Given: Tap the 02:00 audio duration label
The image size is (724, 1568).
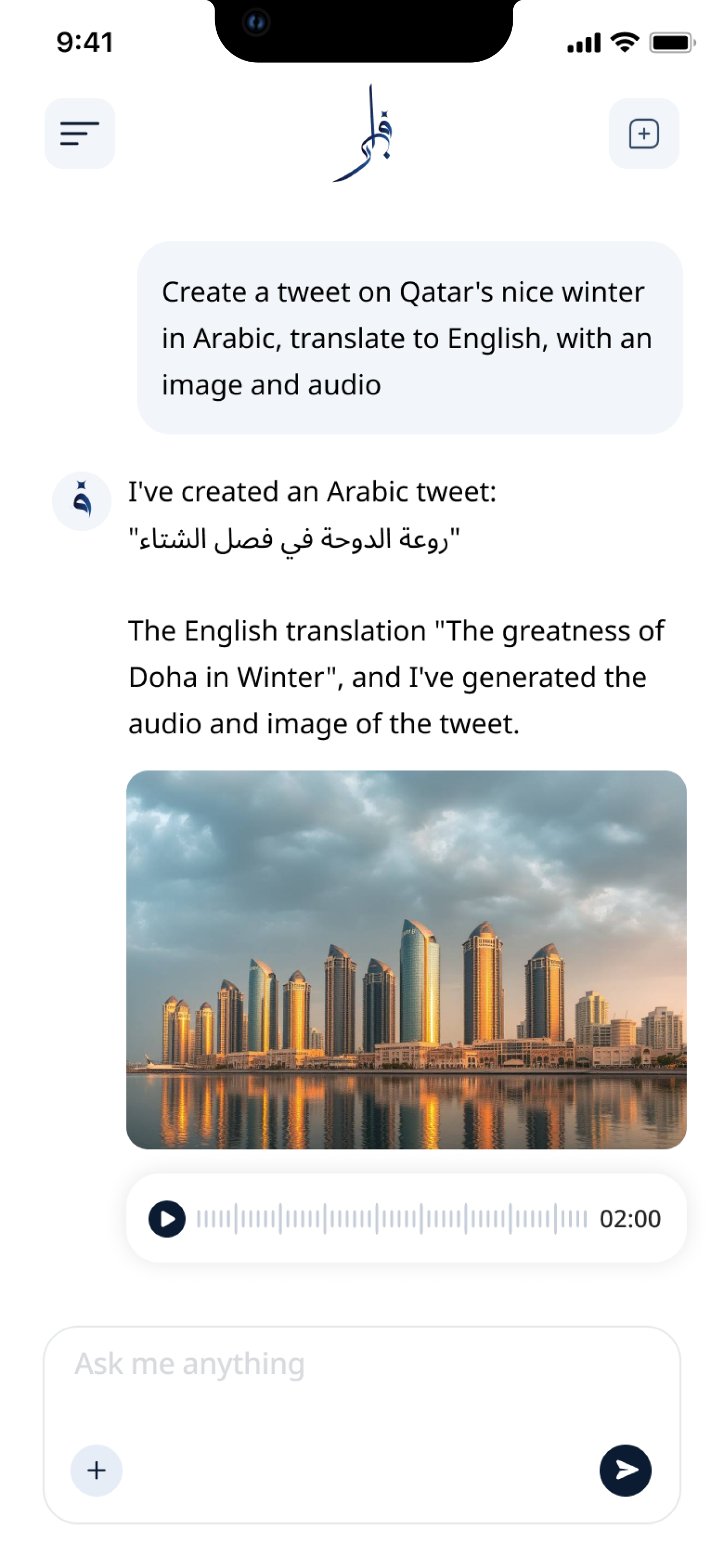Looking at the screenshot, I should tap(630, 1219).
